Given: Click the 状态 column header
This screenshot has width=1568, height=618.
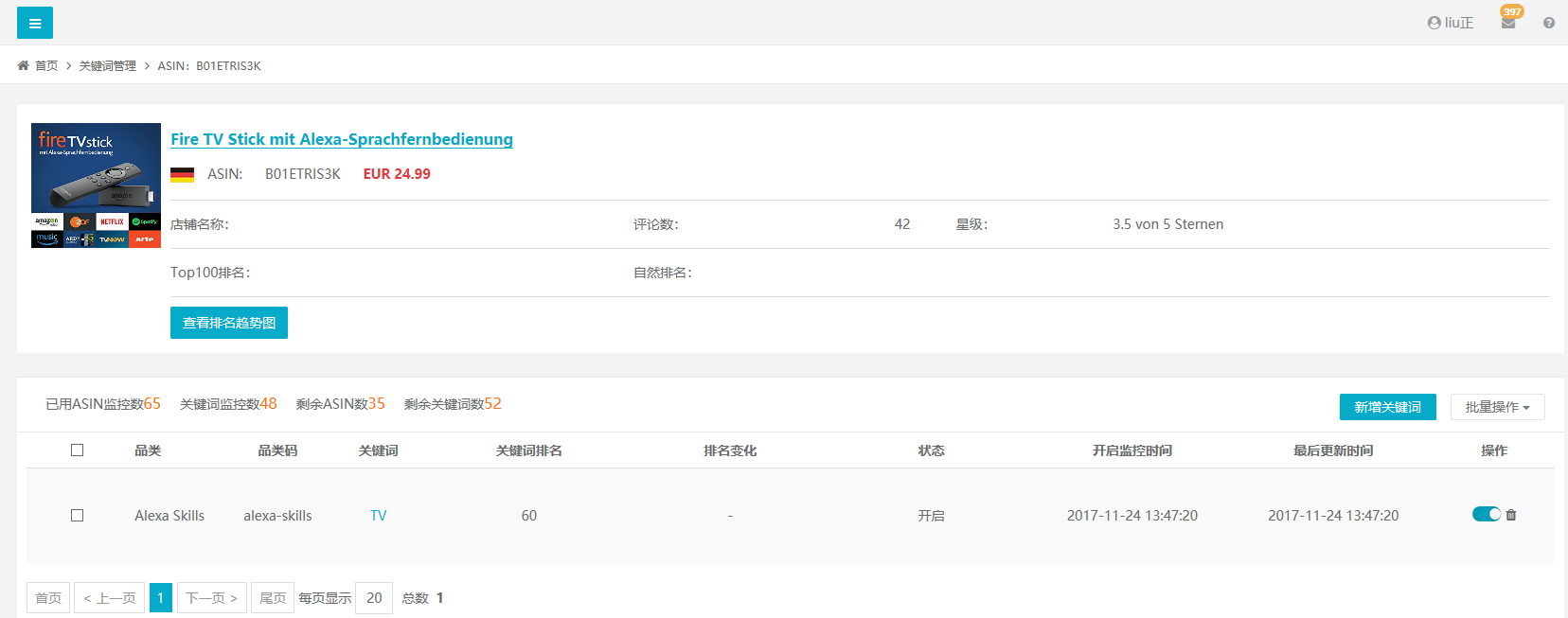Looking at the screenshot, I should pyautogui.click(x=931, y=450).
